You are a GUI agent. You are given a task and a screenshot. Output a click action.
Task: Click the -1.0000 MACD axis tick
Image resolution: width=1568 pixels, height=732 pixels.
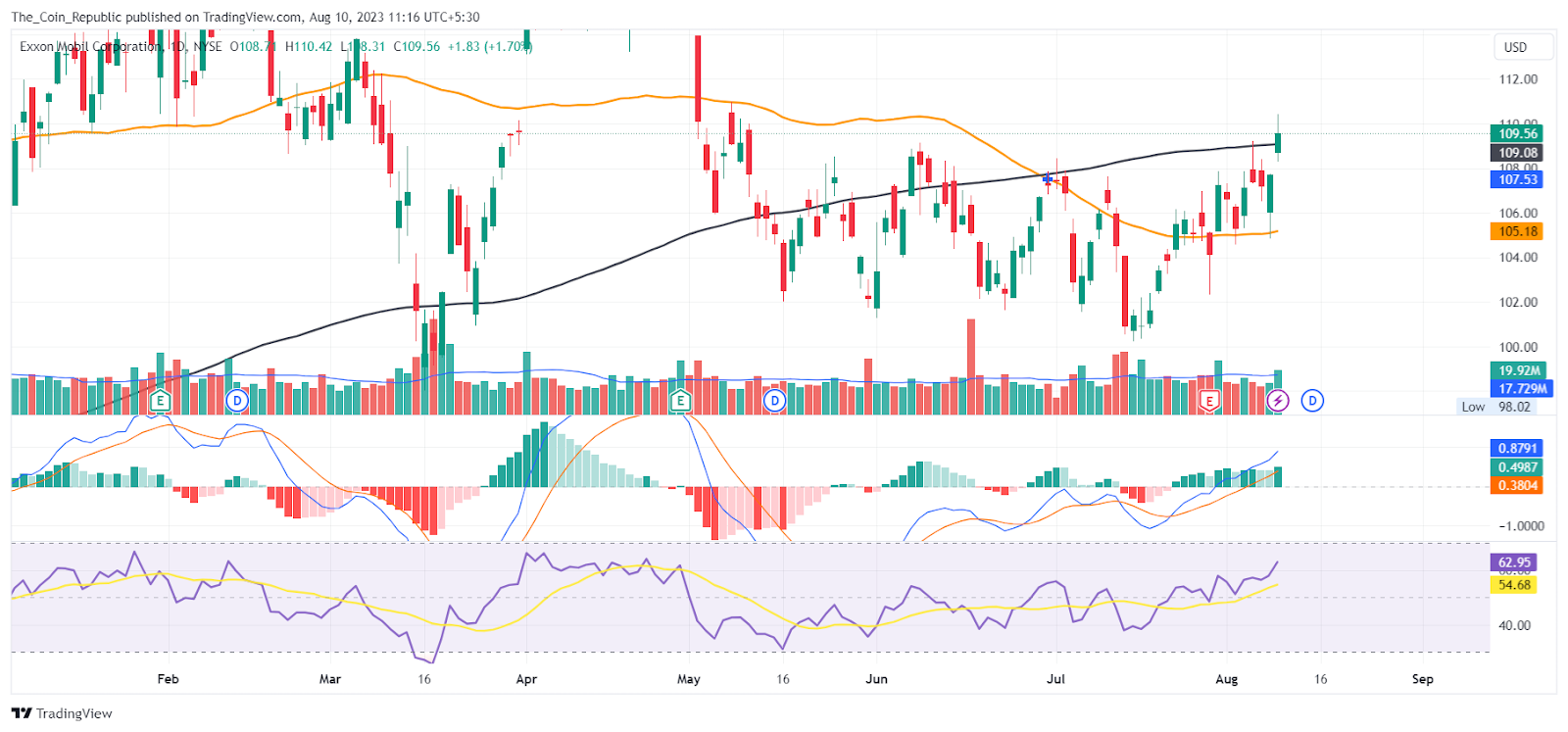tap(1521, 526)
